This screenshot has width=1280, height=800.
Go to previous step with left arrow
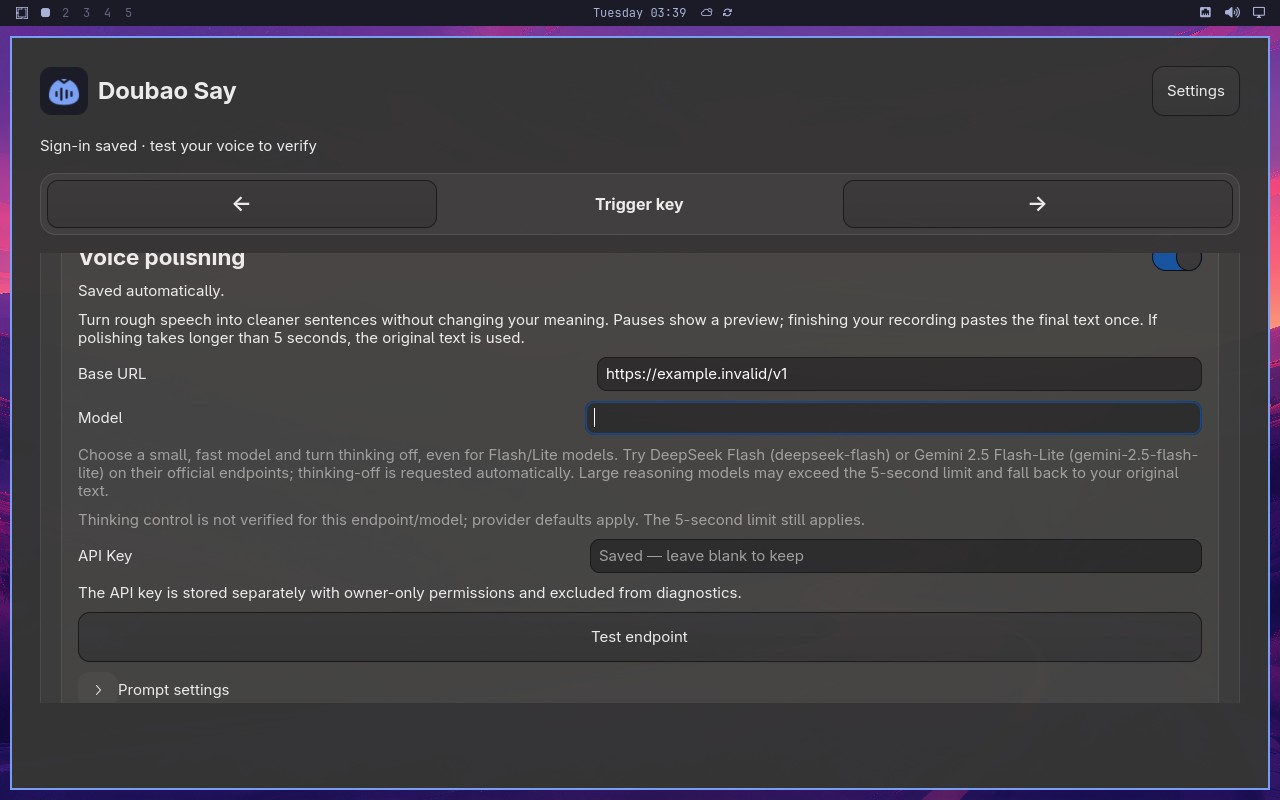pos(242,204)
